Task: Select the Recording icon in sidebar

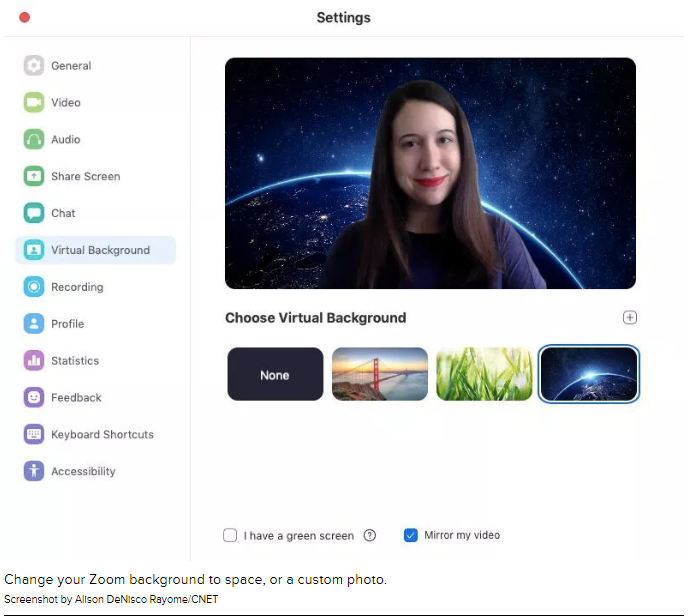Action: point(34,287)
